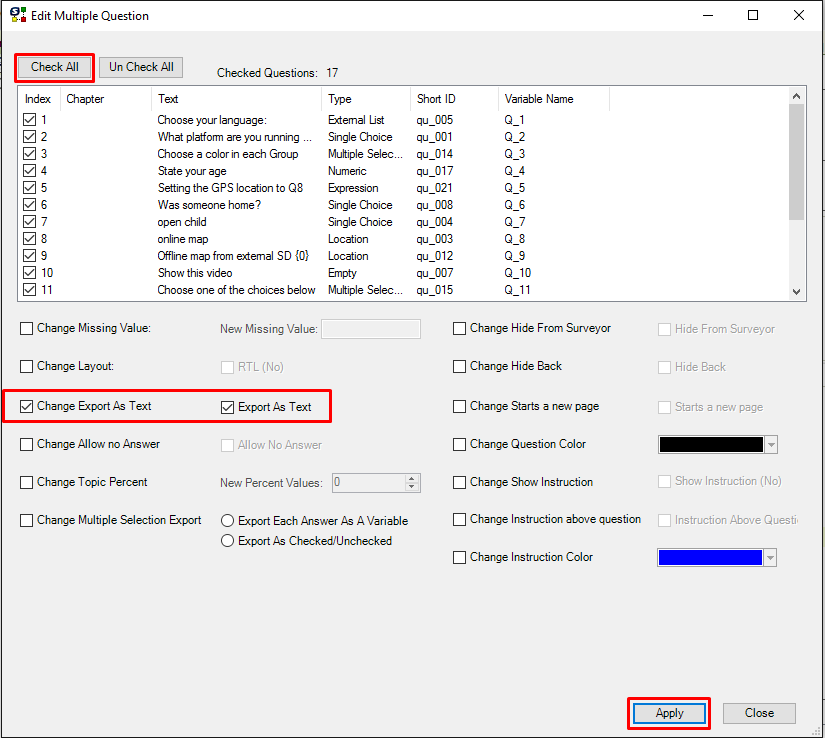The height and width of the screenshot is (738, 825).
Task: Open the Question Color dropdown arrow
Action: tap(771, 445)
